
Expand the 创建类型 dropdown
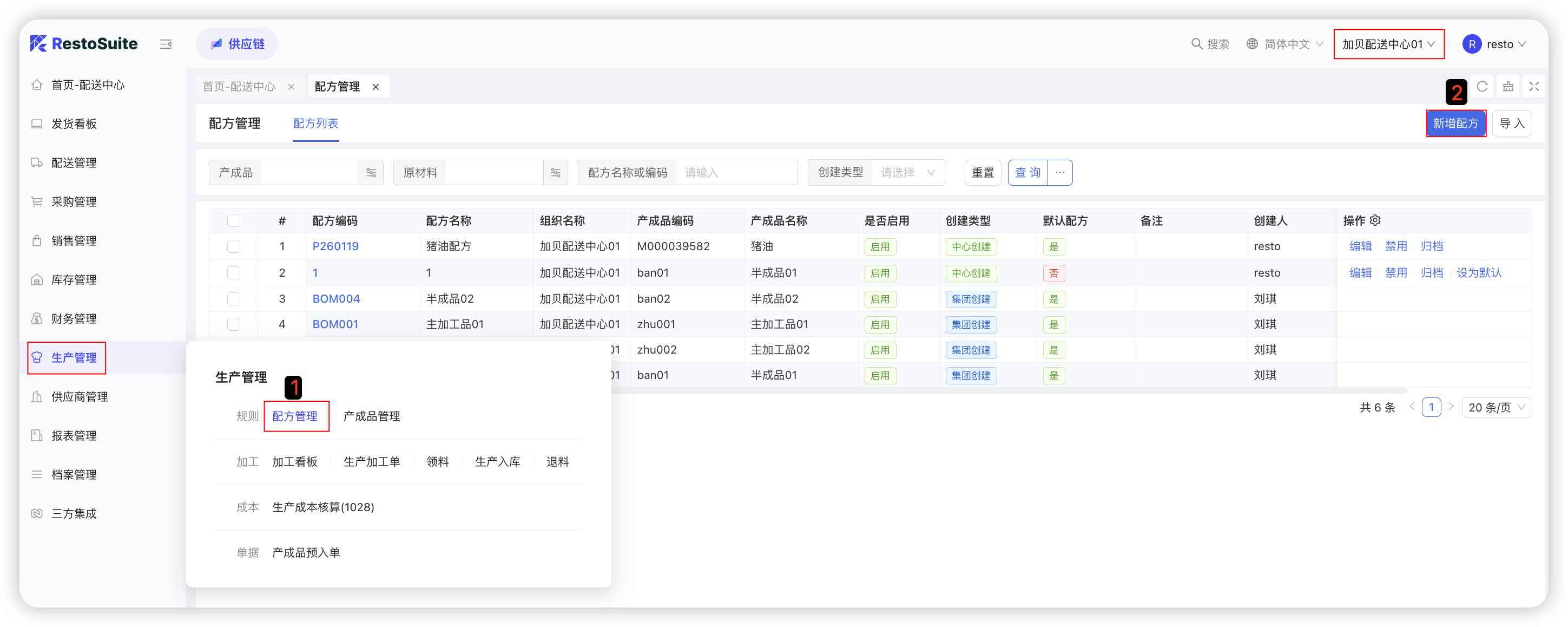point(907,173)
